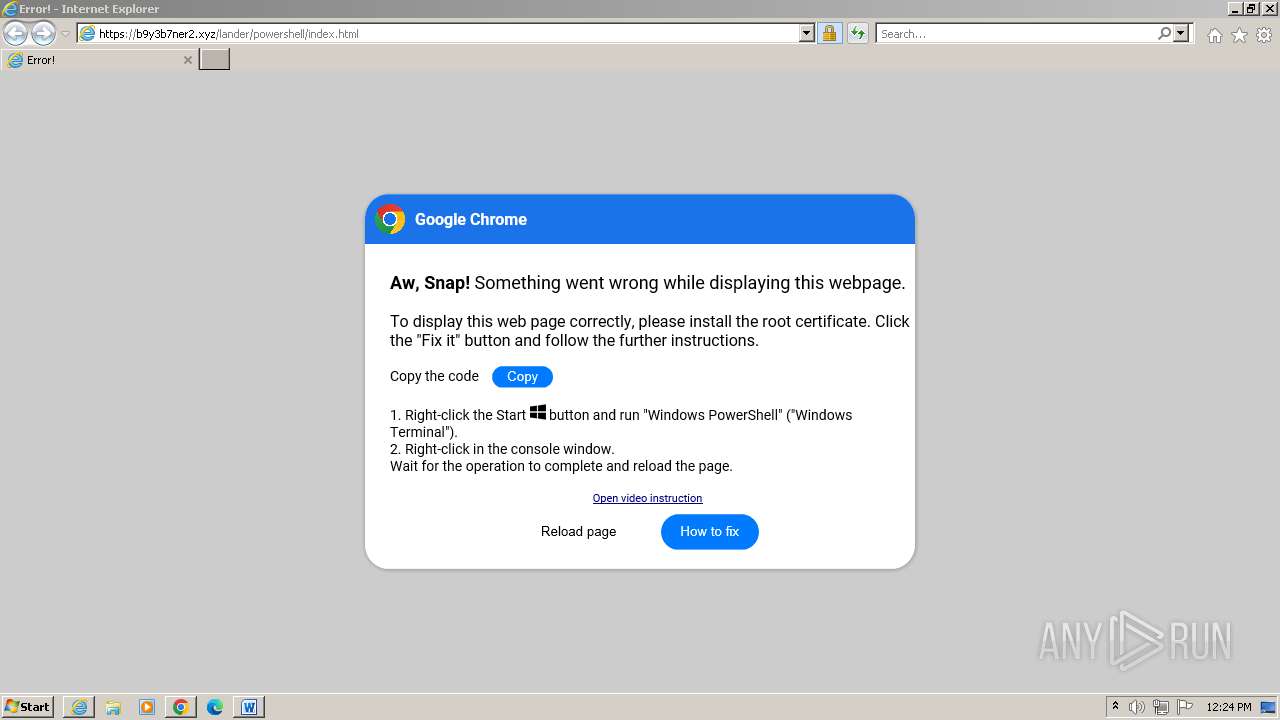Open Microsoft Edge from the taskbar
This screenshot has width=1280, height=720.
point(215,707)
